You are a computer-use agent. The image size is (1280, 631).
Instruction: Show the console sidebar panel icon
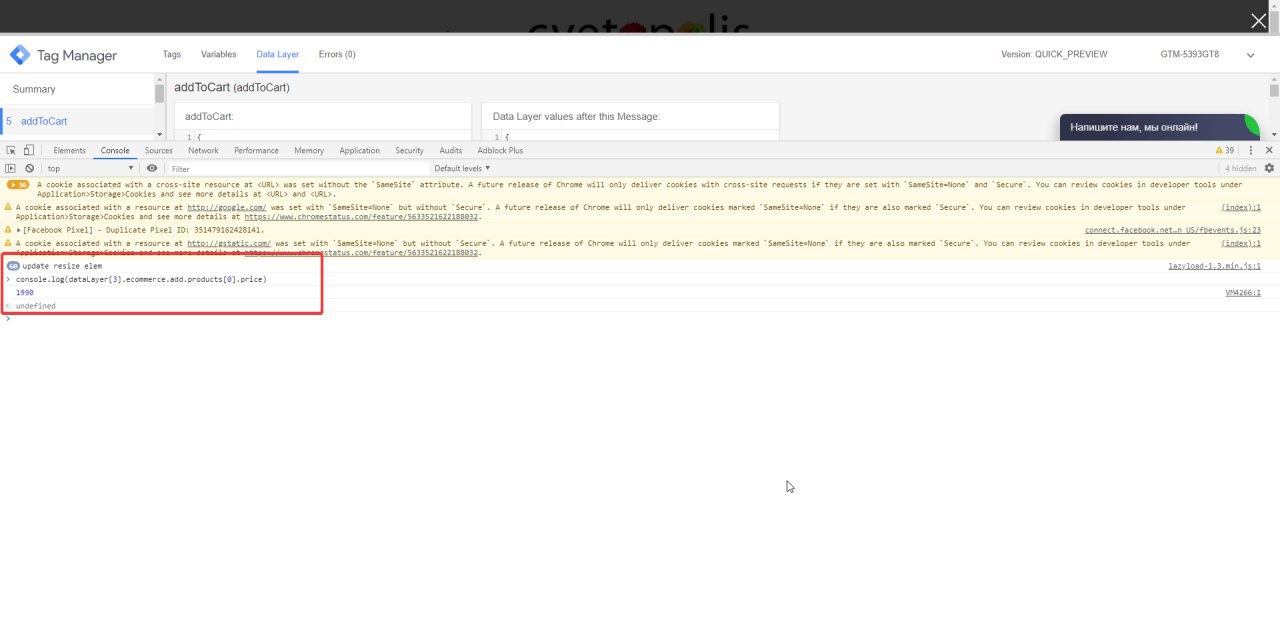point(10,168)
